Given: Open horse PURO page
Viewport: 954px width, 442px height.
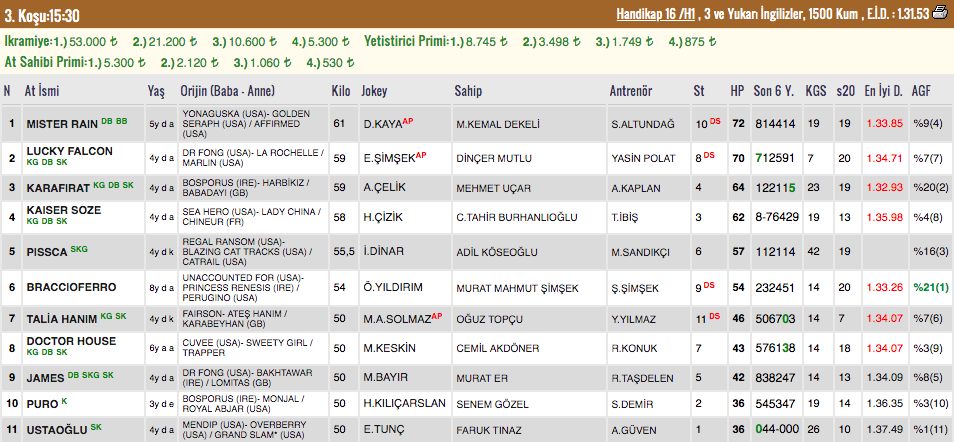Looking at the screenshot, I should coord(42,404).
